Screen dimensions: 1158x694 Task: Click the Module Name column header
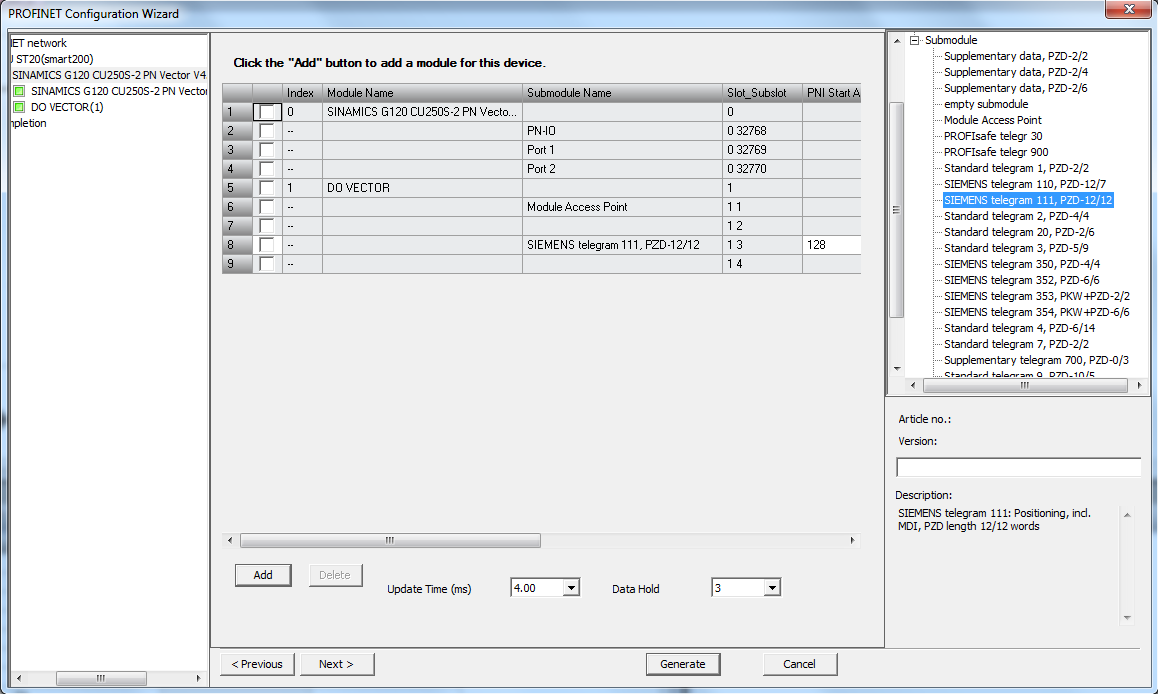coord(422,93)
